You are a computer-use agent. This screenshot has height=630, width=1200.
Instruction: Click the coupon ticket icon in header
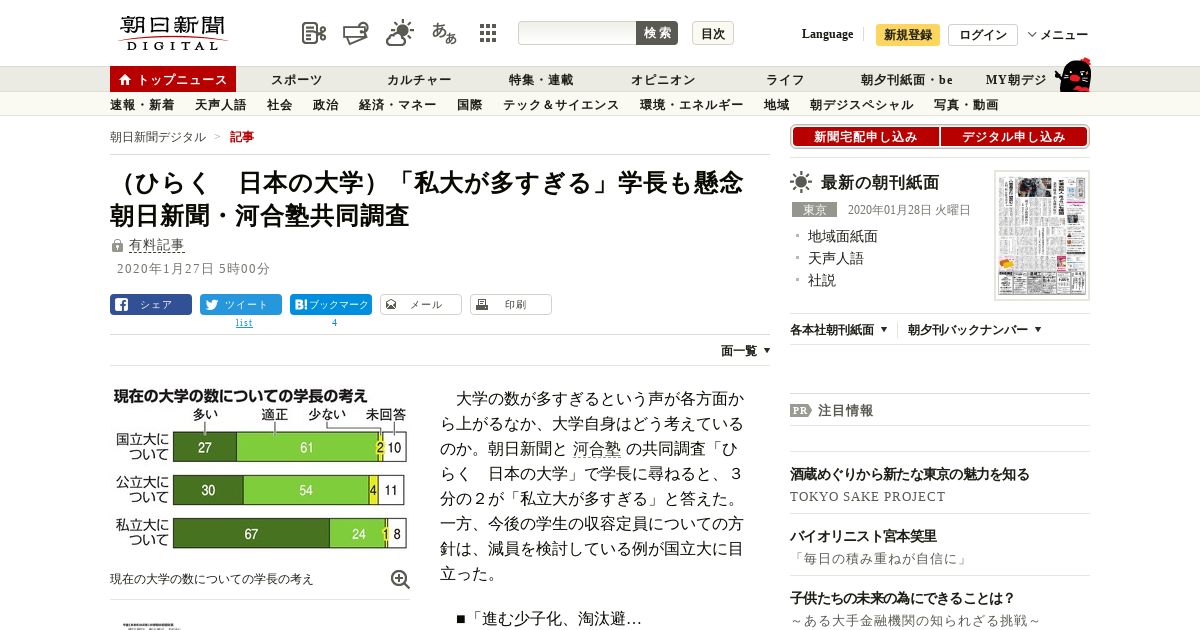click(x=356, y=33)
